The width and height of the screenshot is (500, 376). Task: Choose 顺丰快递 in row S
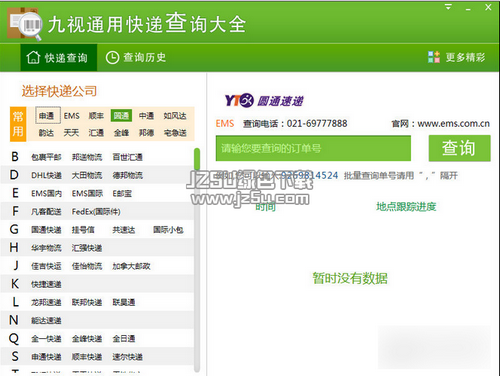click(87, 357)
